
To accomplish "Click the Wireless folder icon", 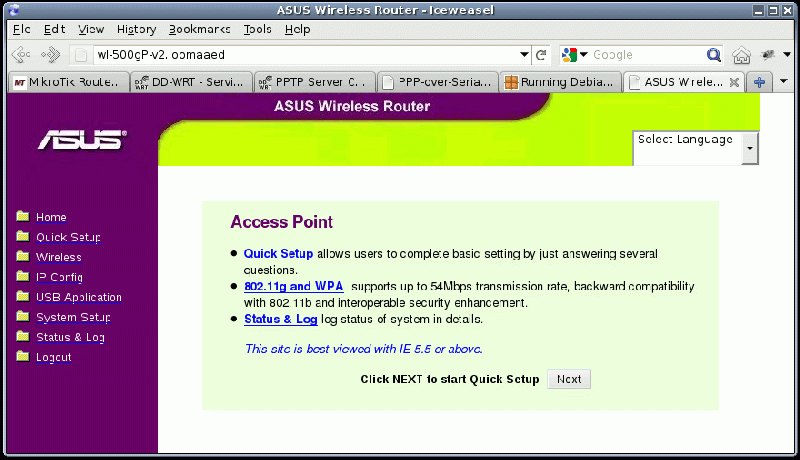I will [23, 256].
